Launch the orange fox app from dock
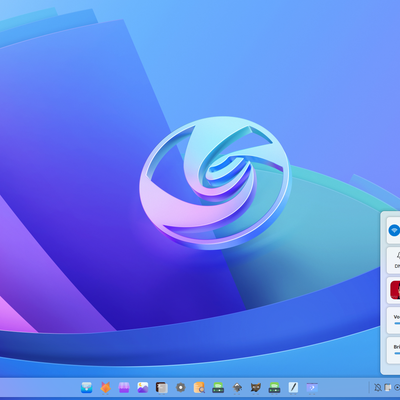The image size is (400, 400). click(x=106, y=387)
